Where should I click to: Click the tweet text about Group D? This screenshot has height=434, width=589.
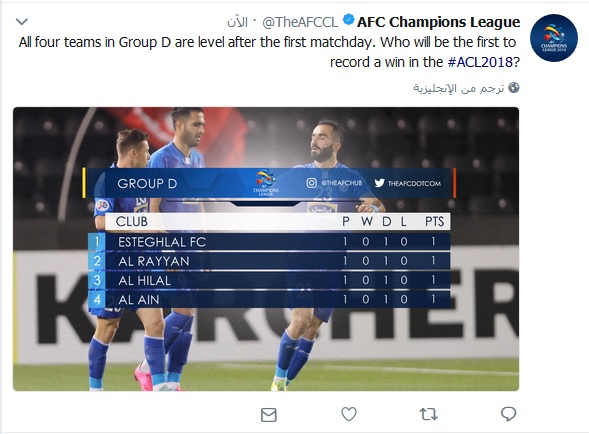269,52
